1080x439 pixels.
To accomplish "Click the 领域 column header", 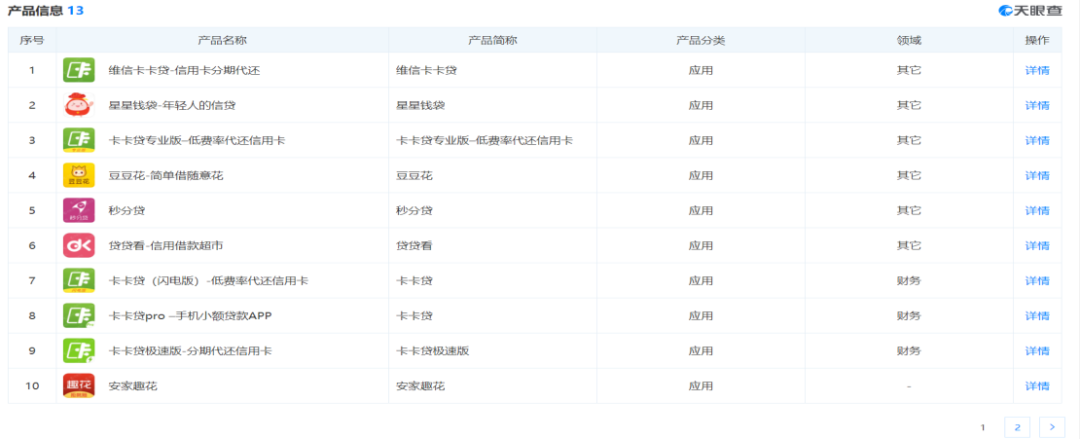I will click(x=908, y=41).
